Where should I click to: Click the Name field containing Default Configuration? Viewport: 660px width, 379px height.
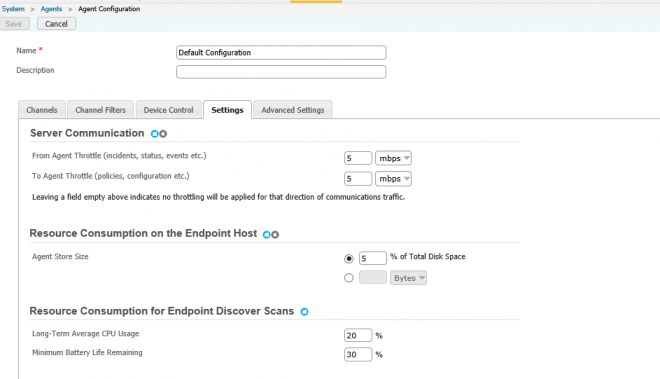[281, 53]
